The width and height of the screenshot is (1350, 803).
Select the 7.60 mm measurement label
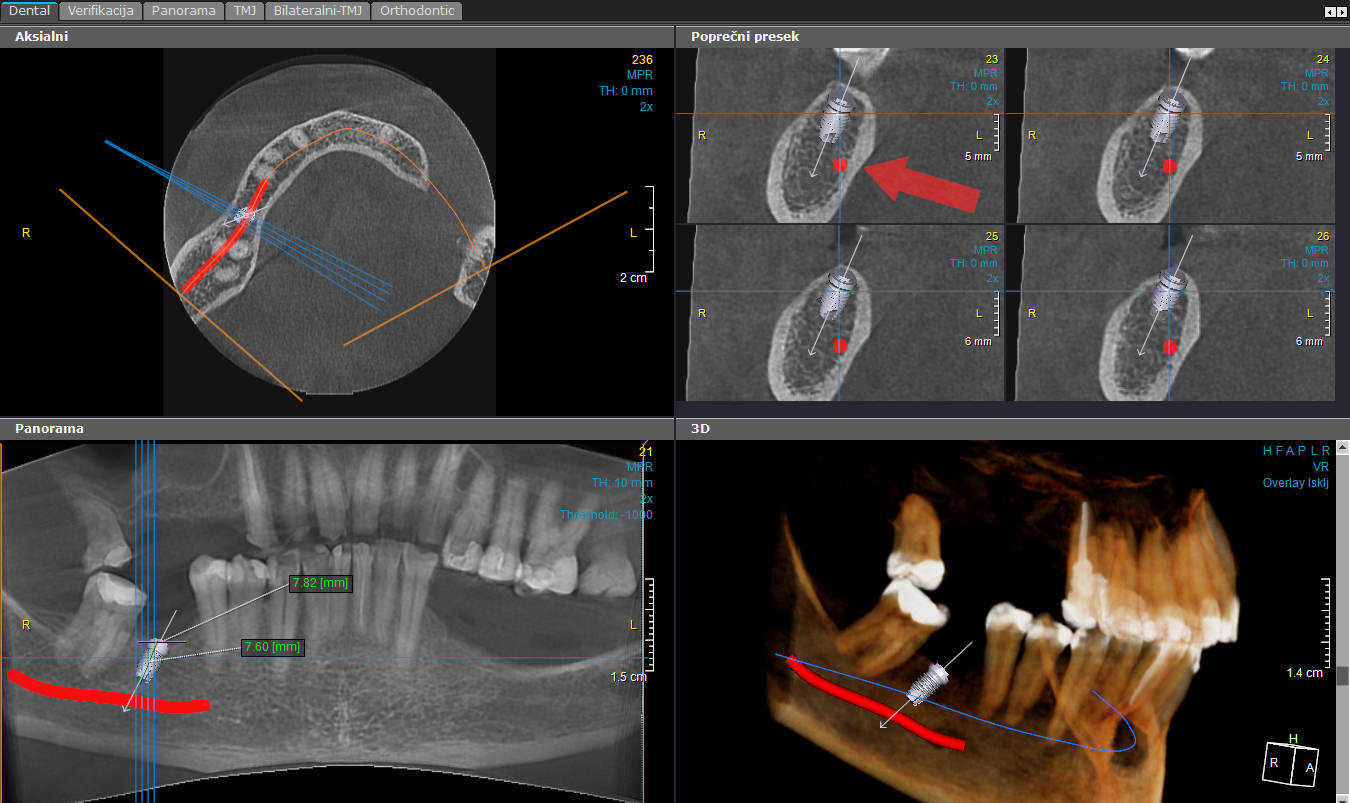[x=272, y=648]
